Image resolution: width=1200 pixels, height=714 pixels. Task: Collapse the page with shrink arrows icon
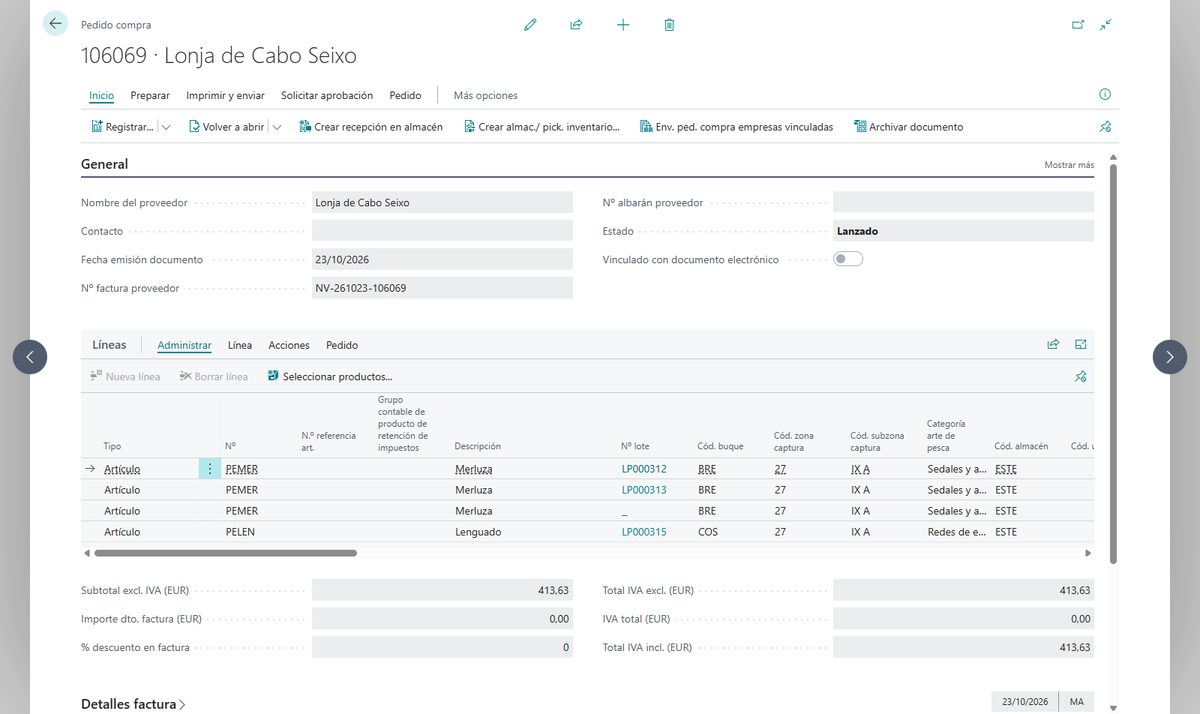[1105, 25]
